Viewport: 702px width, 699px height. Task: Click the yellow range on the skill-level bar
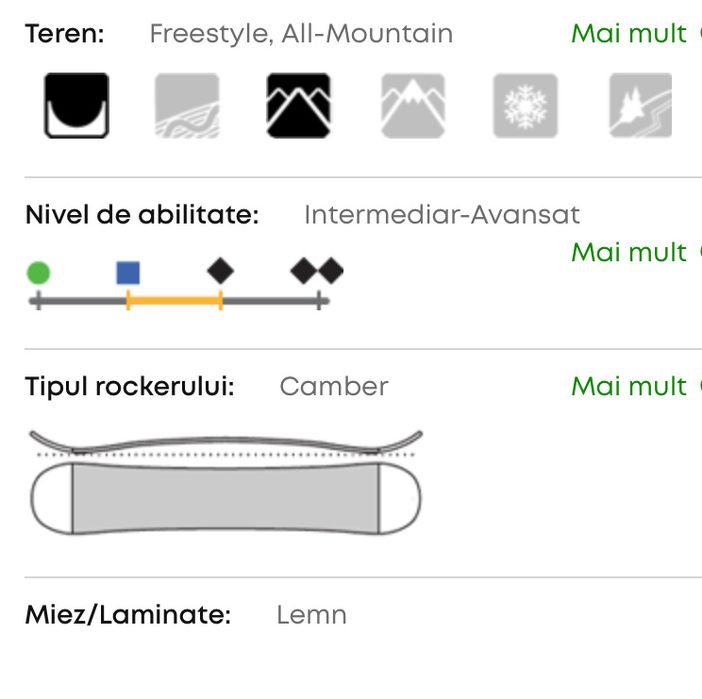pos(174,300)
